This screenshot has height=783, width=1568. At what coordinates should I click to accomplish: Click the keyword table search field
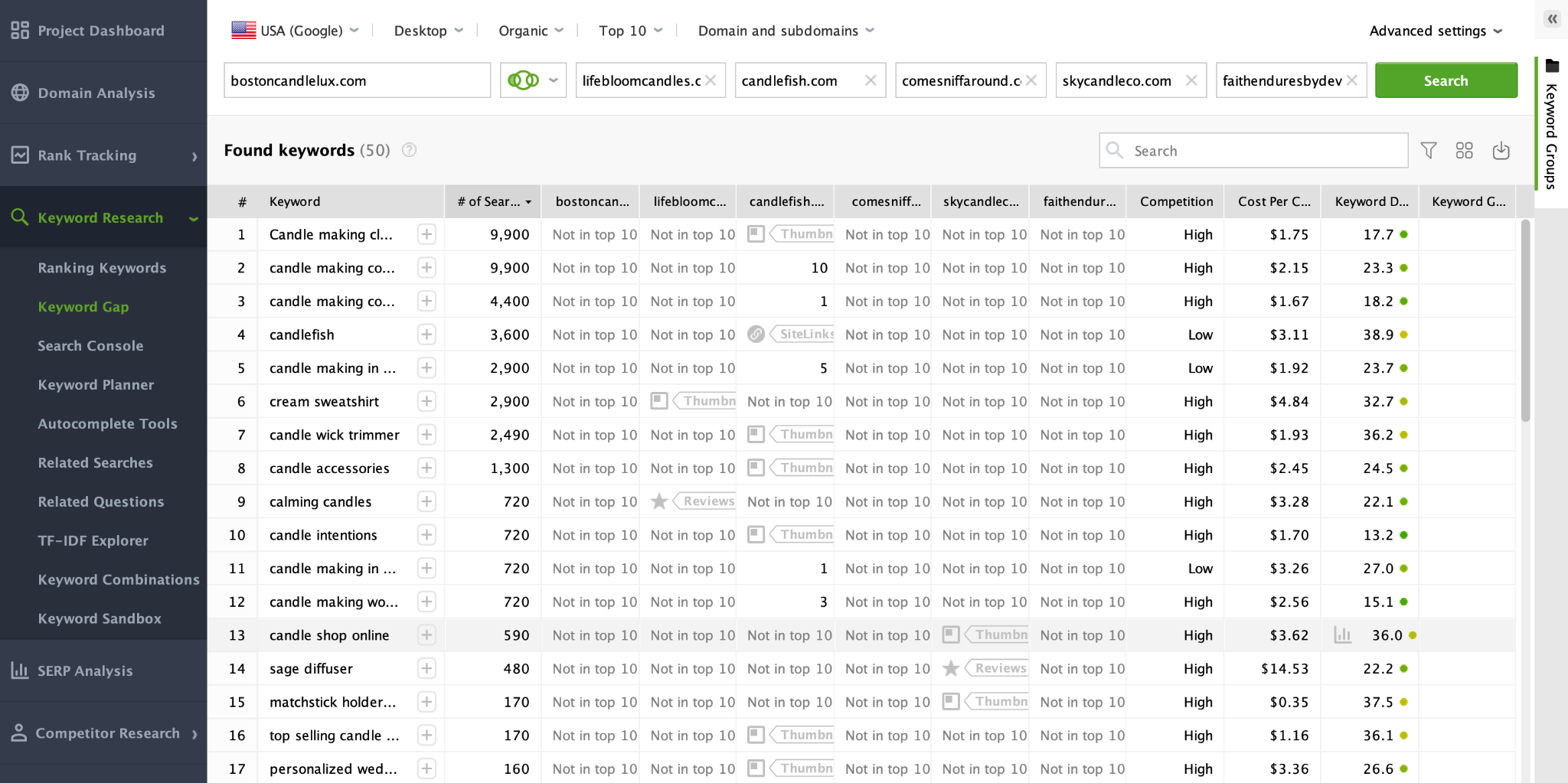1253,151
